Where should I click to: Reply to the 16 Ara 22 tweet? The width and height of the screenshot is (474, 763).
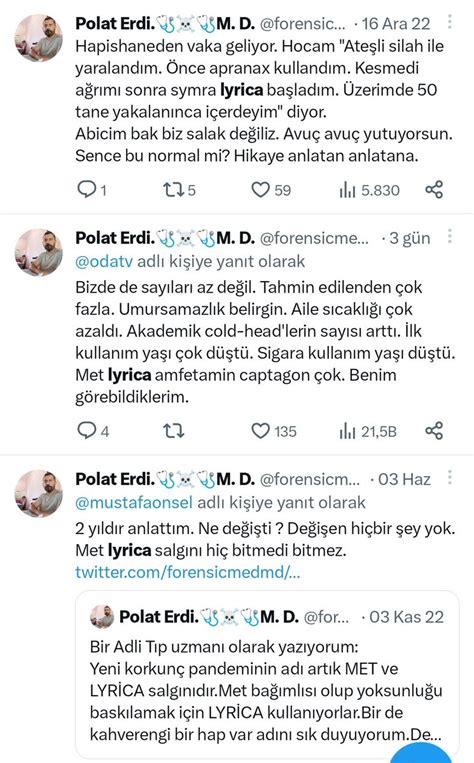(x=91, y=189)
